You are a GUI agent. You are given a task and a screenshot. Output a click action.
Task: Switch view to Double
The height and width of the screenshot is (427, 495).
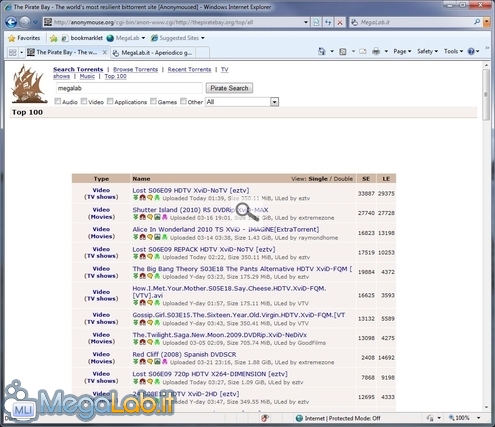pyautogui.click(x=343, y=179)
